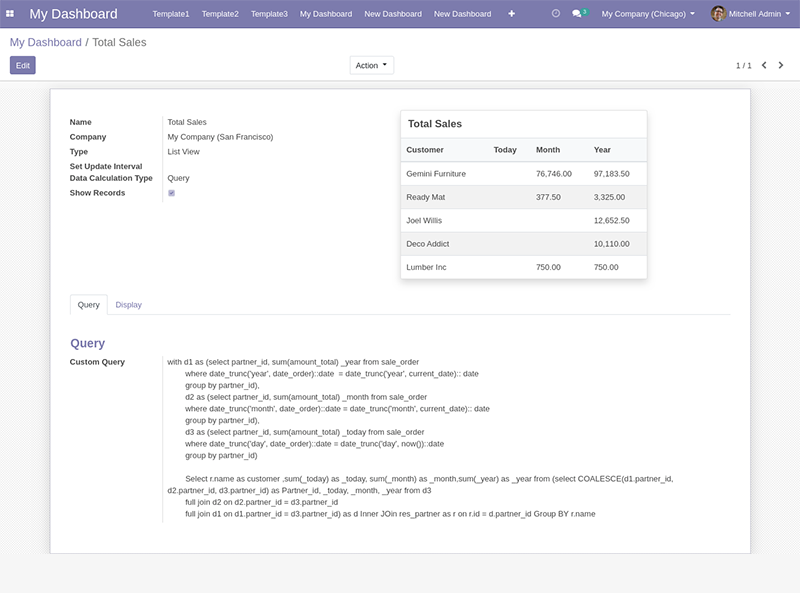Go to next record arrow
800x593 pixels.
[782, 65]
